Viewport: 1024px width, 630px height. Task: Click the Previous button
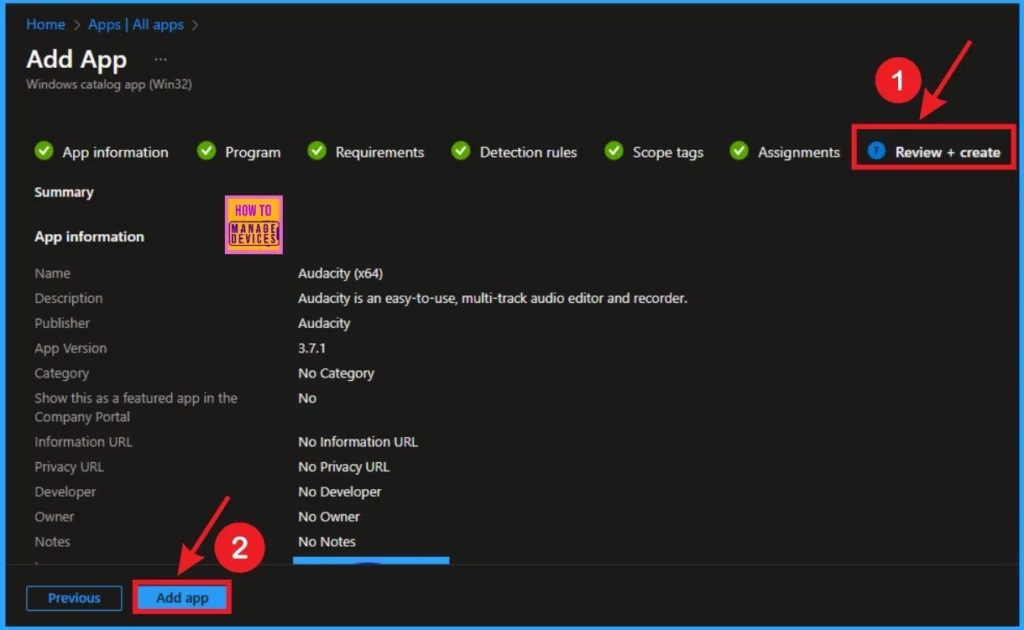click(x=74, y=597)
